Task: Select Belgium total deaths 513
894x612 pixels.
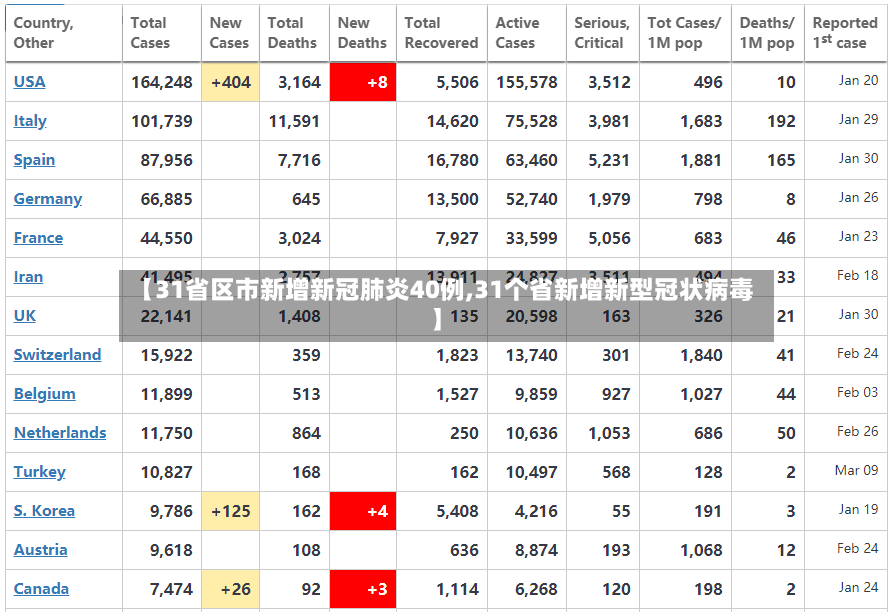Action: pyautogui.click(x=306, y=394)
